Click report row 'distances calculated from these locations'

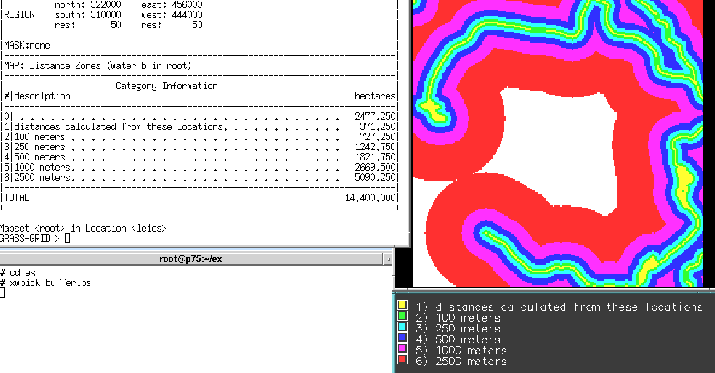tap(199, 126)
